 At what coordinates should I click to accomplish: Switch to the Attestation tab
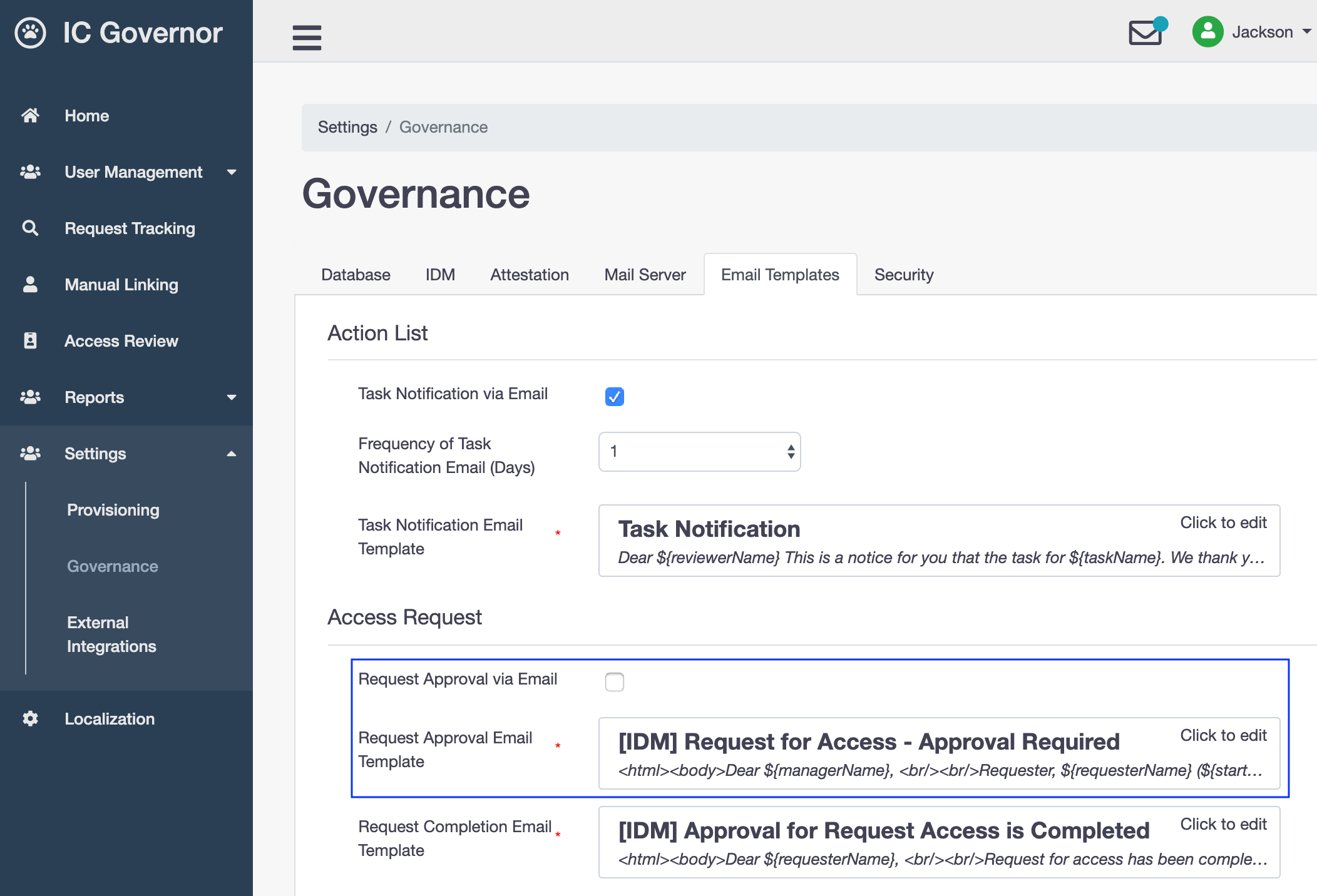(530, 275)
